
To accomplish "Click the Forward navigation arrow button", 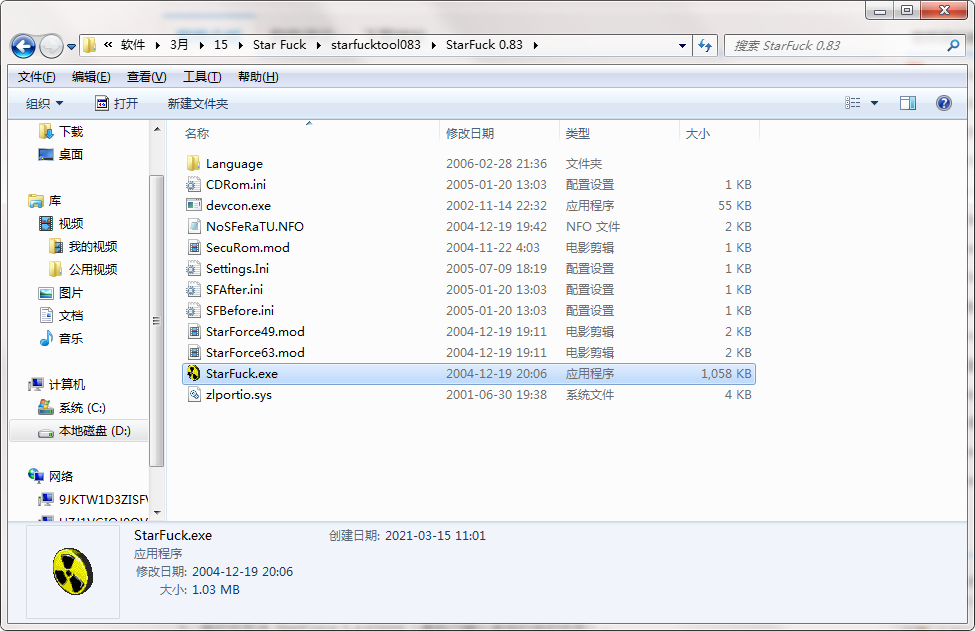I will [51, 46].
